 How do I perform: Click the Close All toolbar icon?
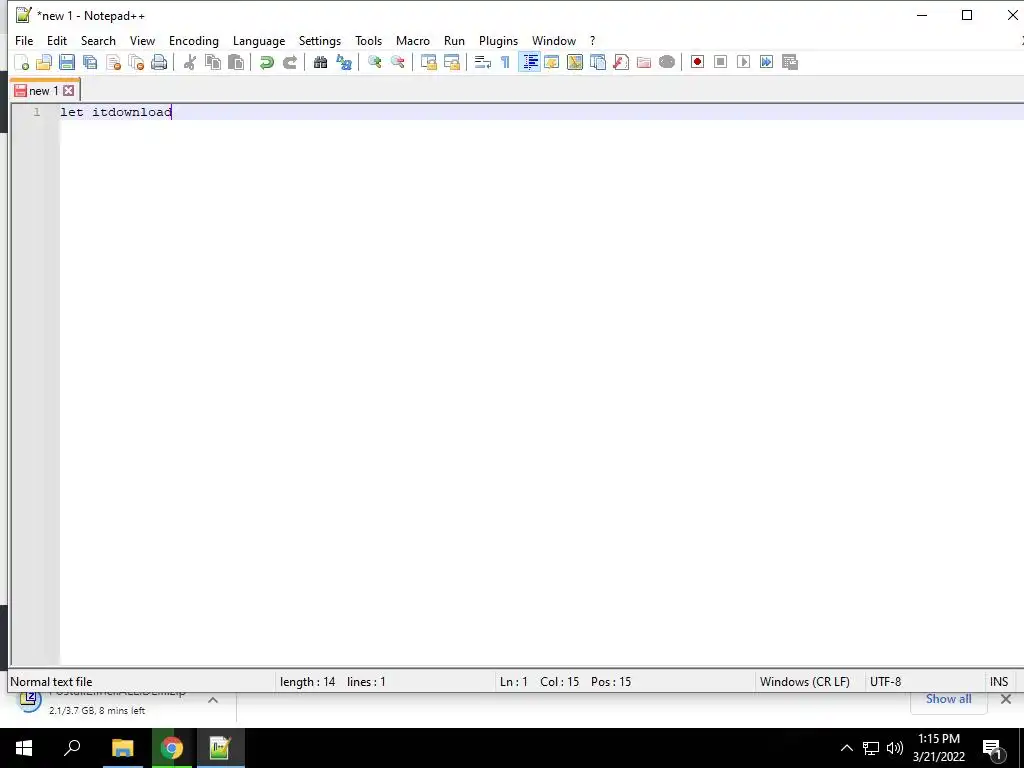click(x=136, y=62)
